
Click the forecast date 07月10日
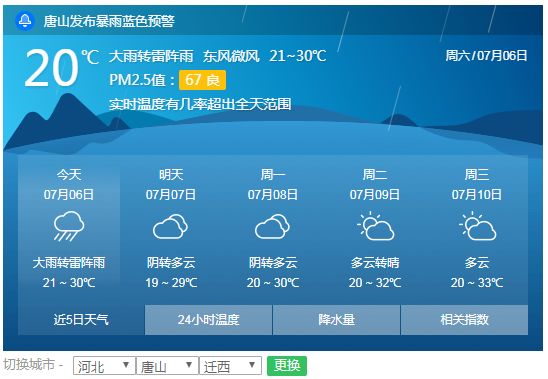[477, 194]
